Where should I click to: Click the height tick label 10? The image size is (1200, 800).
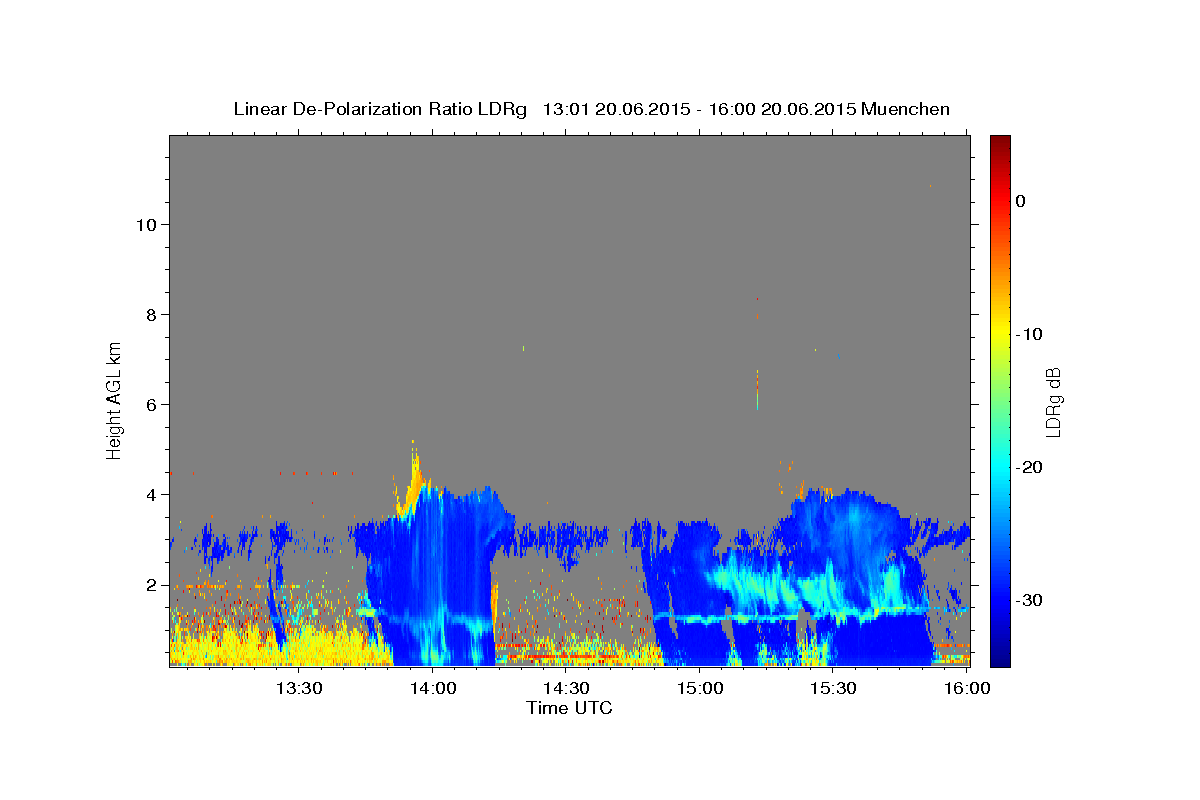146,224
